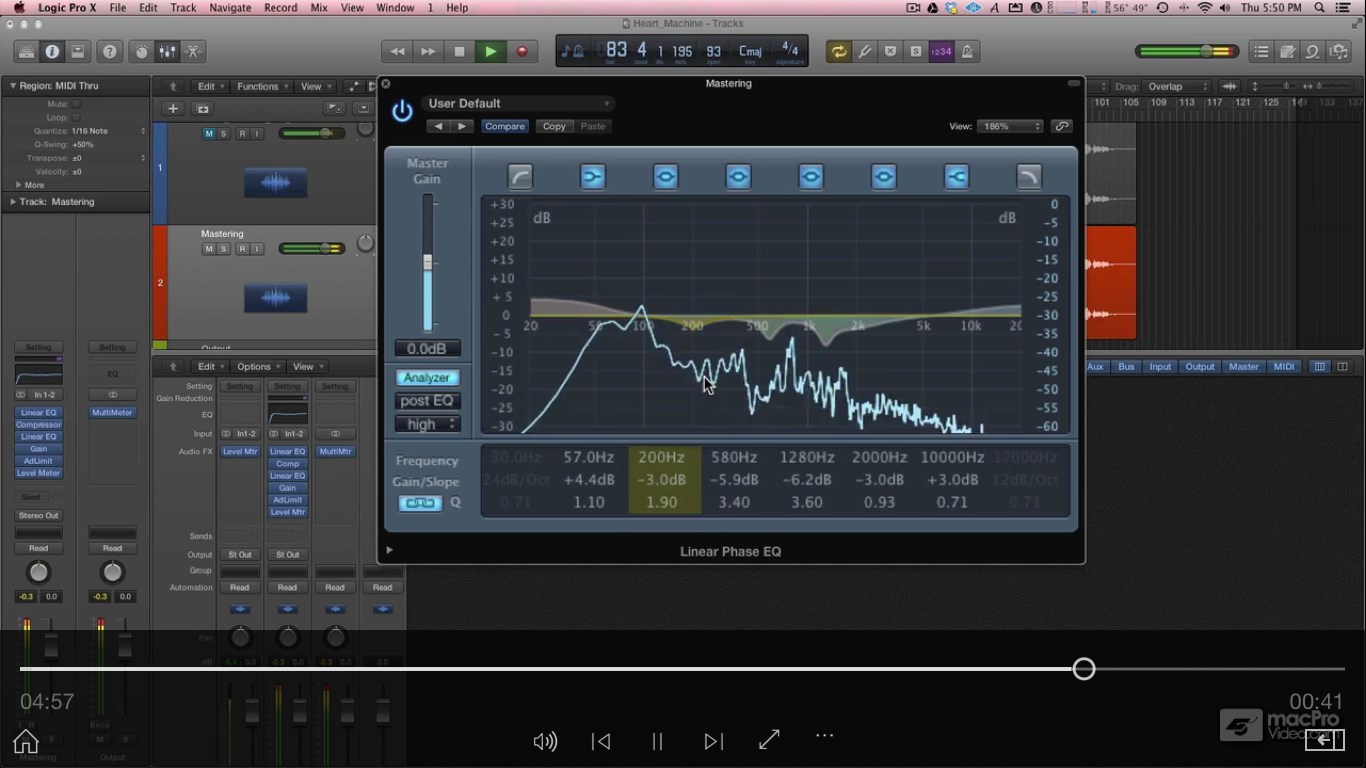Screen dimensions: 1366x768
Task: Open the Track menu in menu bar
Action: click(x=183, y=8)
